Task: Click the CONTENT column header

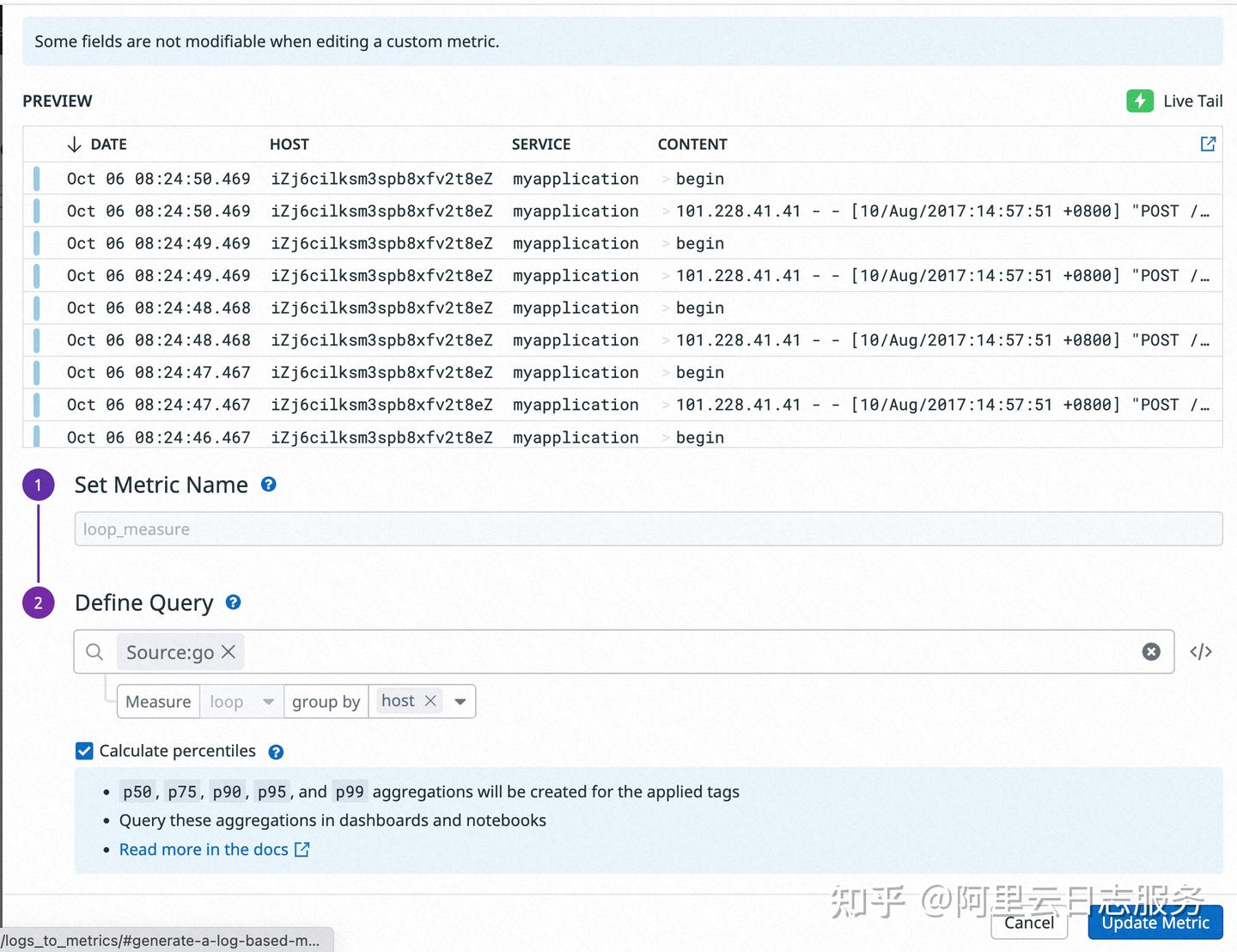Action: point(692,143)
